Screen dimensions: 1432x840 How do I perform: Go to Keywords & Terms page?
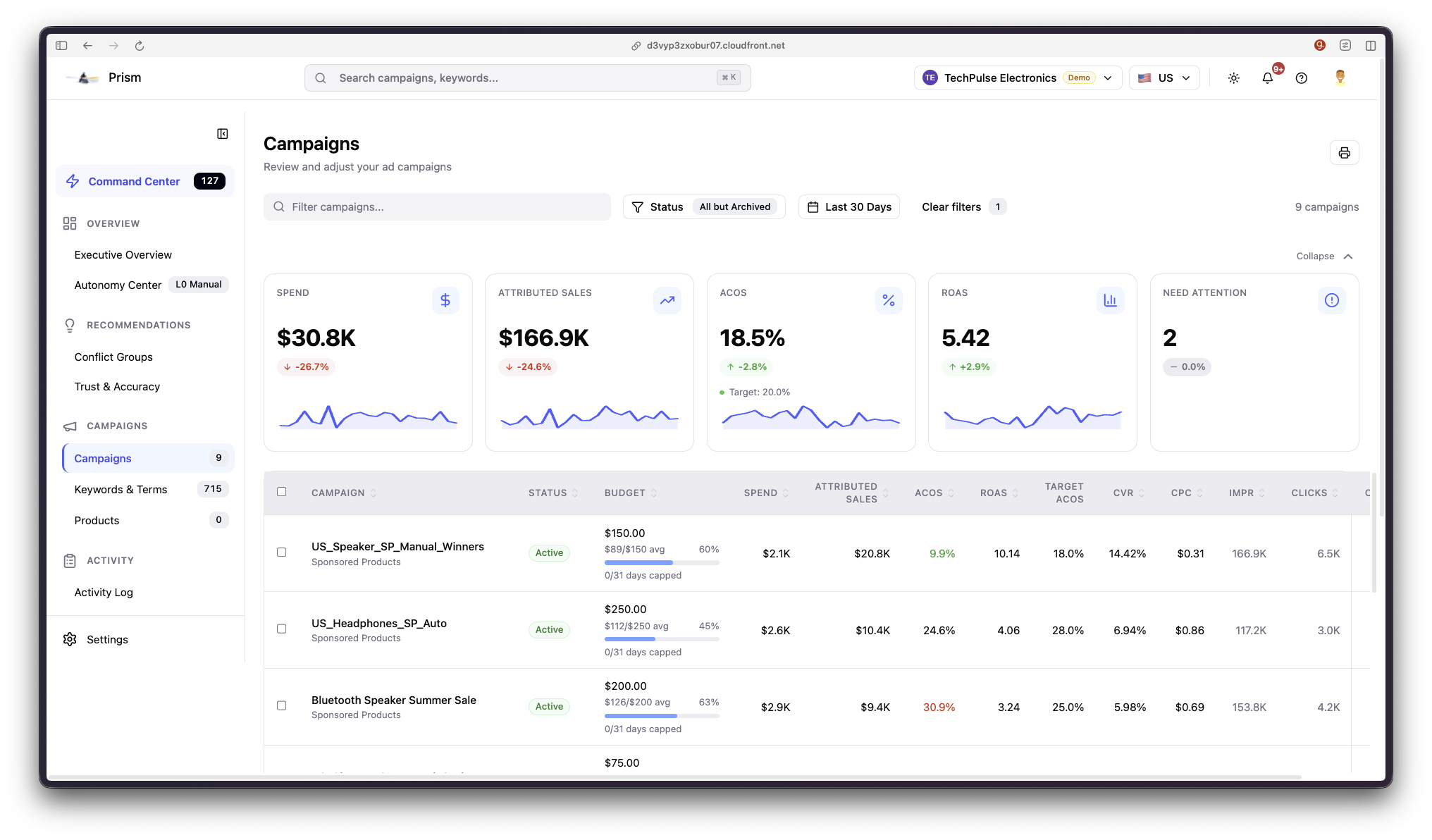[121, 489]
